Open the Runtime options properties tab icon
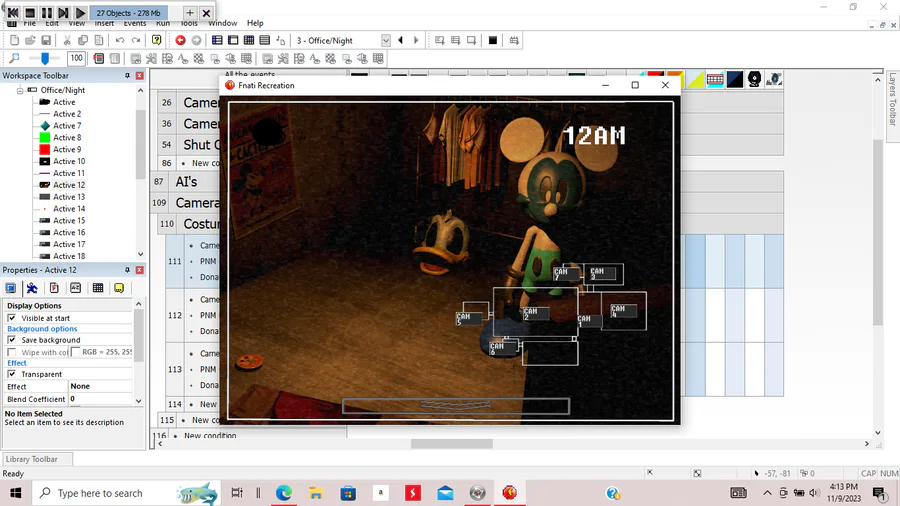The width and height of the screenshot is (900, 506). tap(54, 288)
